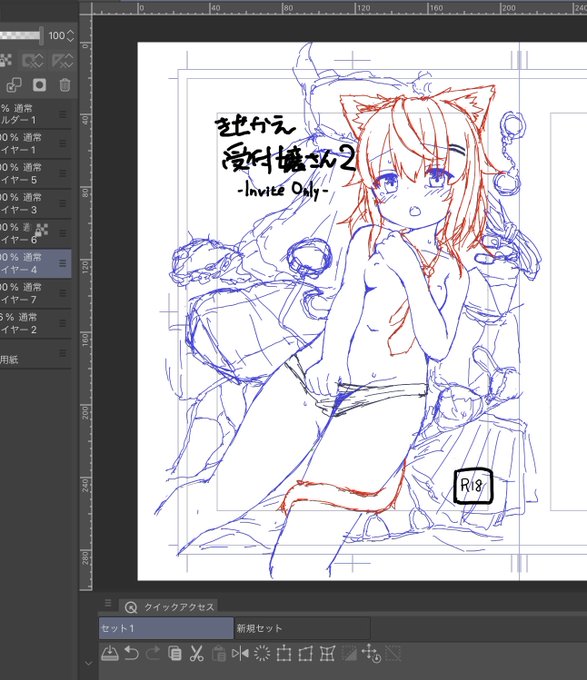Select the 用紙 paper layer
Image resolution: width=587 pixels, height=680 pixels.
36,354
